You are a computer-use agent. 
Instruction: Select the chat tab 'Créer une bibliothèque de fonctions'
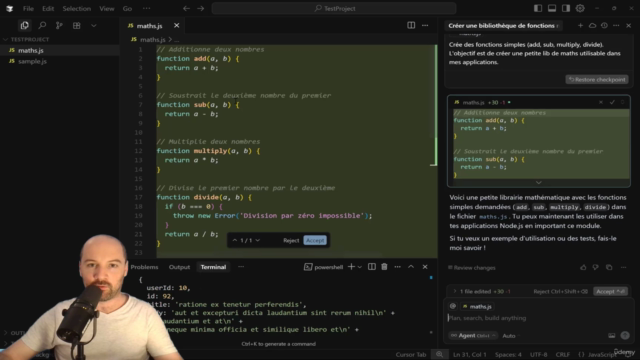click(503, 26)
